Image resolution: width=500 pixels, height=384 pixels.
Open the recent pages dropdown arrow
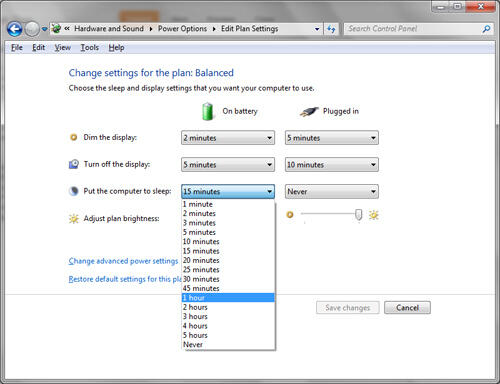pos(44,29)
